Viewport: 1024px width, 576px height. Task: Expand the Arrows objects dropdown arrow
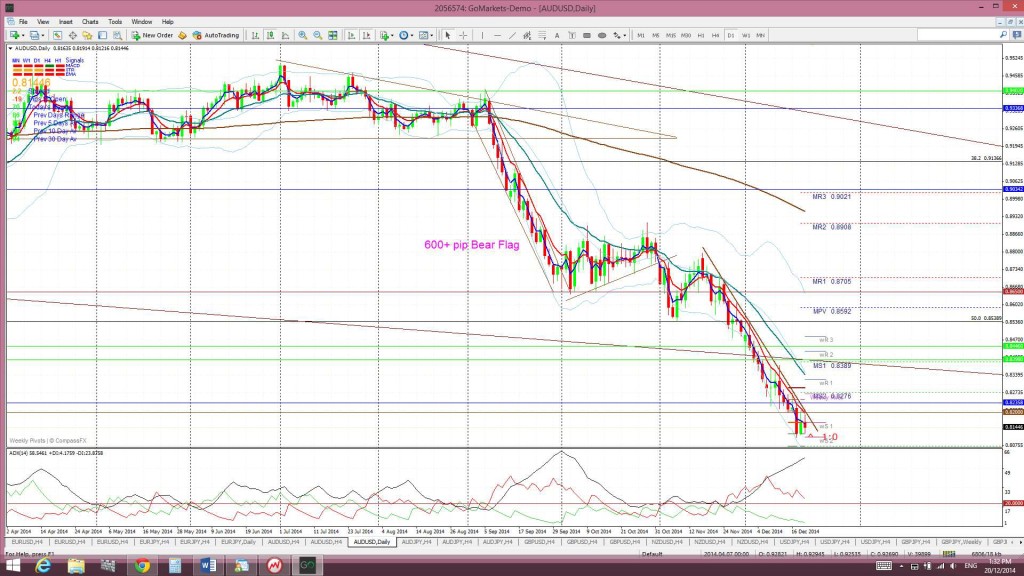click(x=624, y=35)
